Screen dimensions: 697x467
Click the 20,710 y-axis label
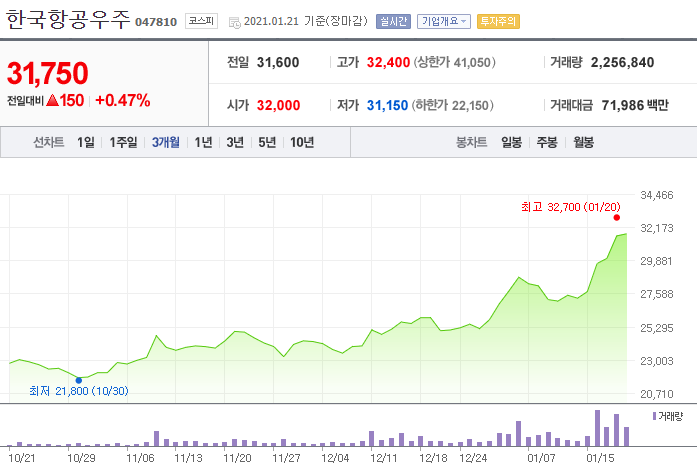pos(657,394)
